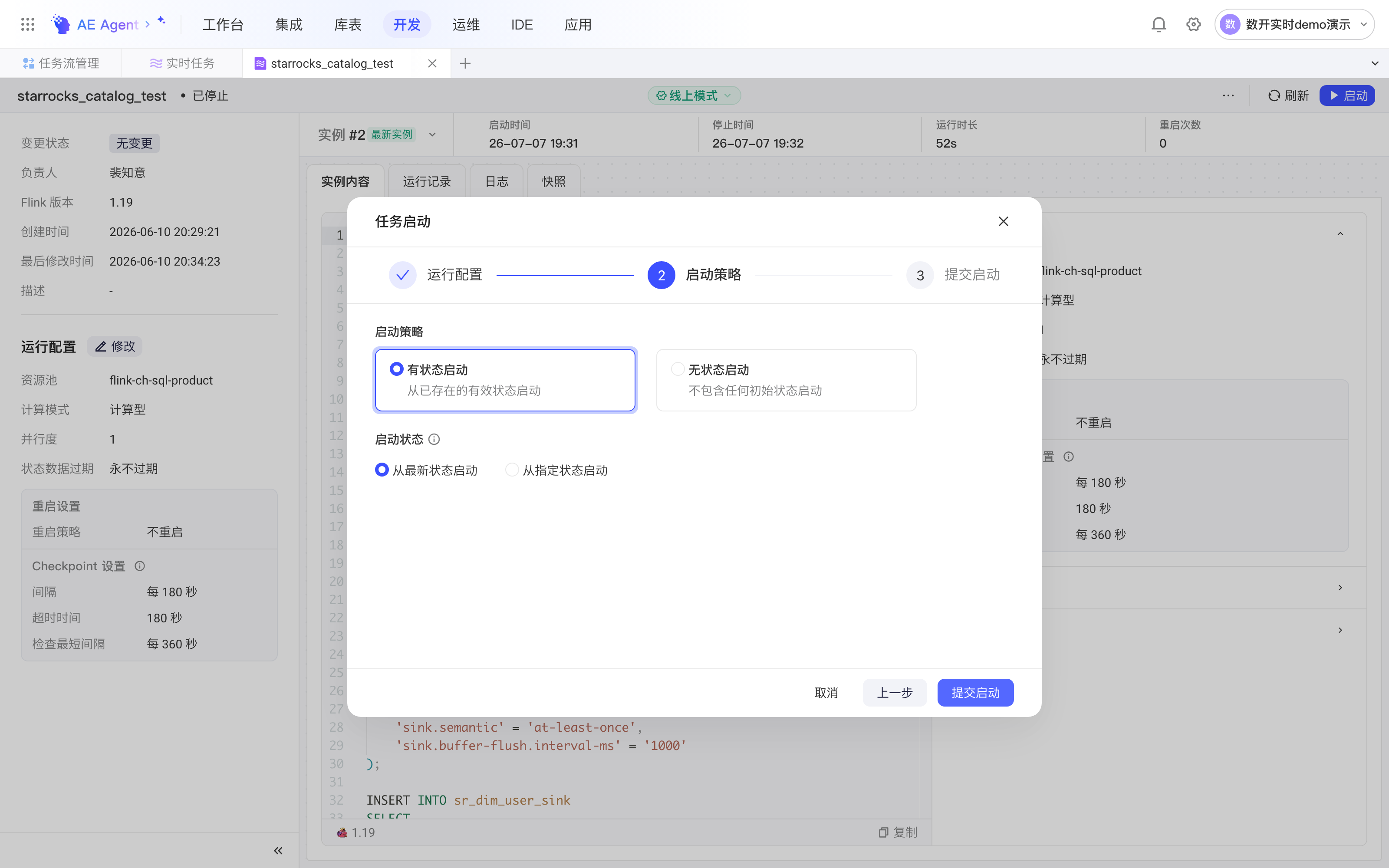Click the 上一步 button
Screen dimensions: 1389x868
tap(894, 692)
